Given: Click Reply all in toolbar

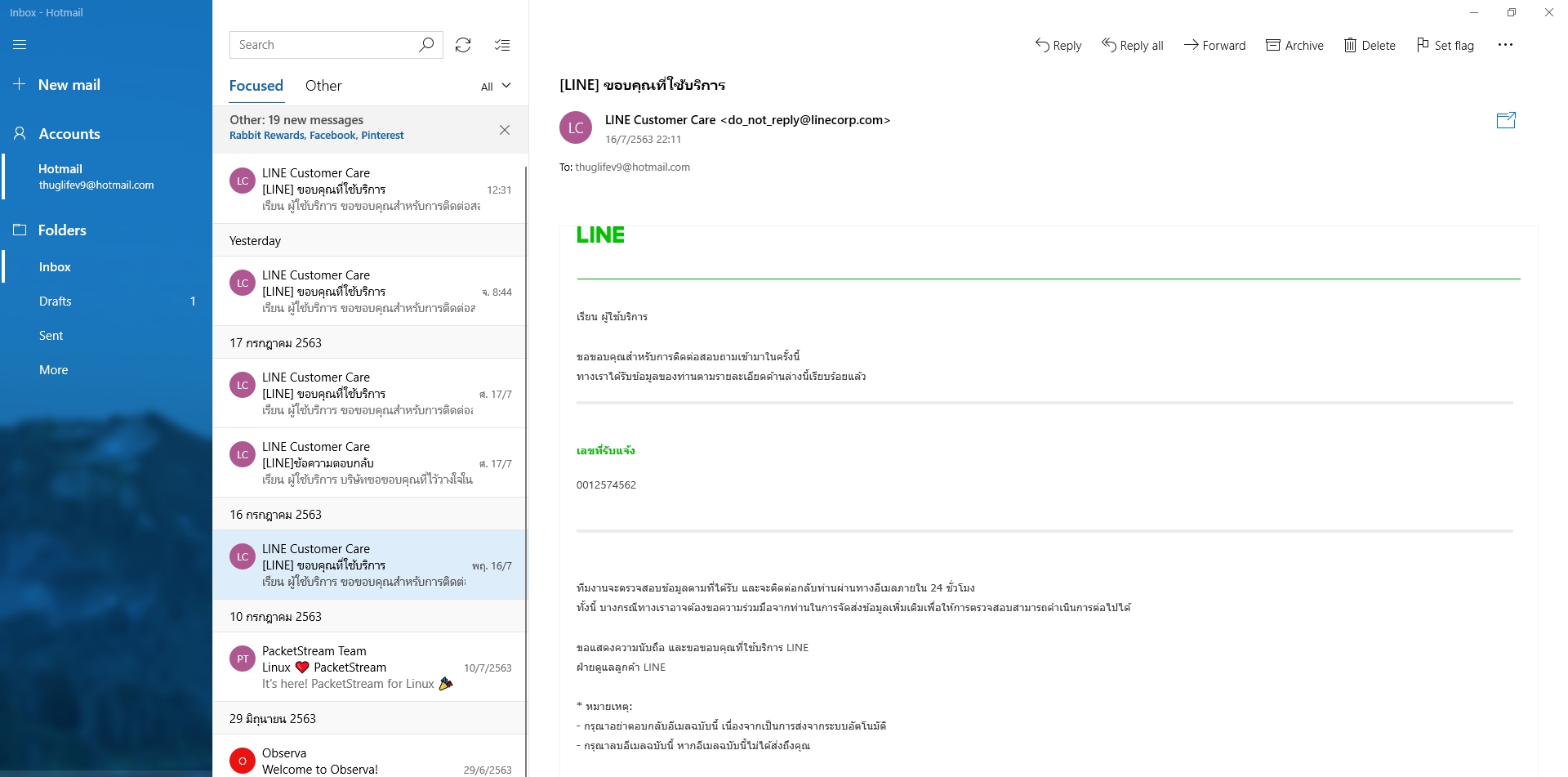Looking at the screenshot, I should click(1133, 46).
